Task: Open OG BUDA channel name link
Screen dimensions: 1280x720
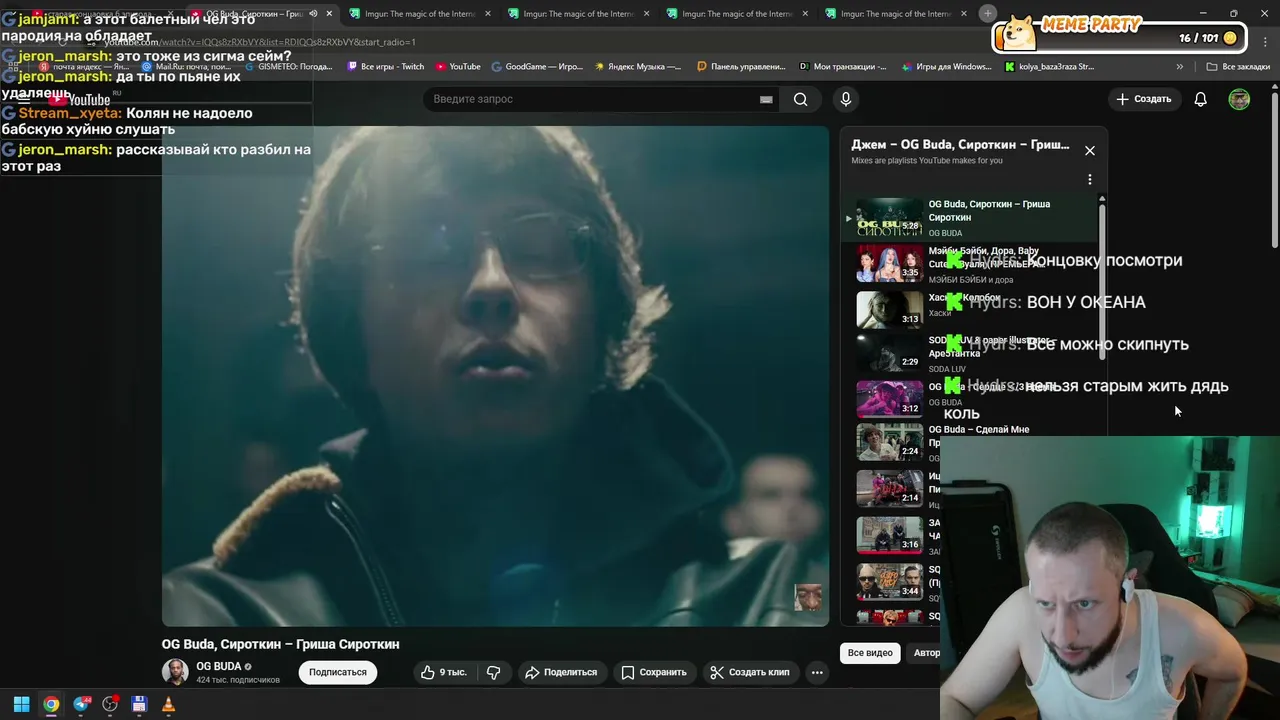Action: (218, 666)
